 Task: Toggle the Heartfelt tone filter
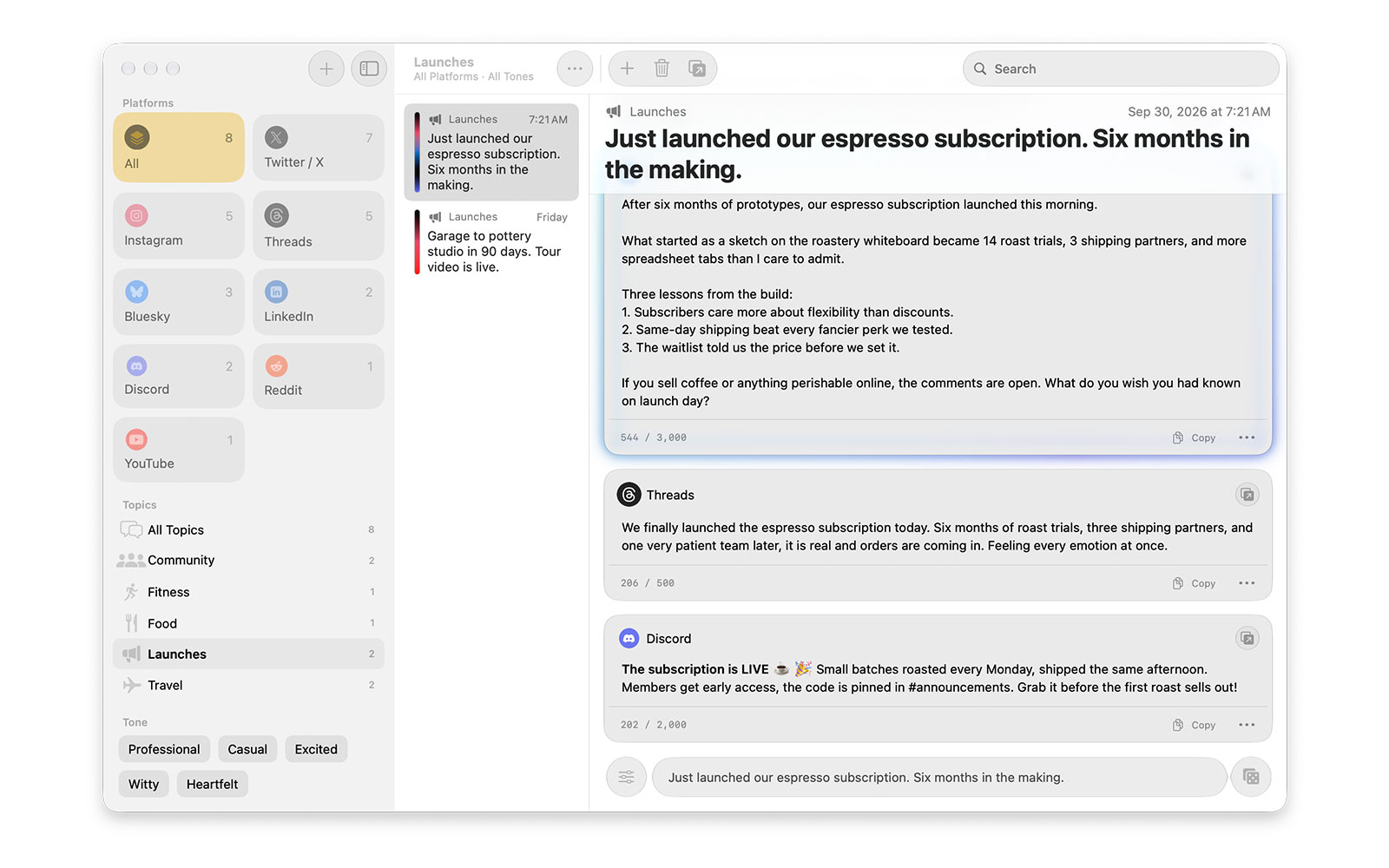point(212,784)
